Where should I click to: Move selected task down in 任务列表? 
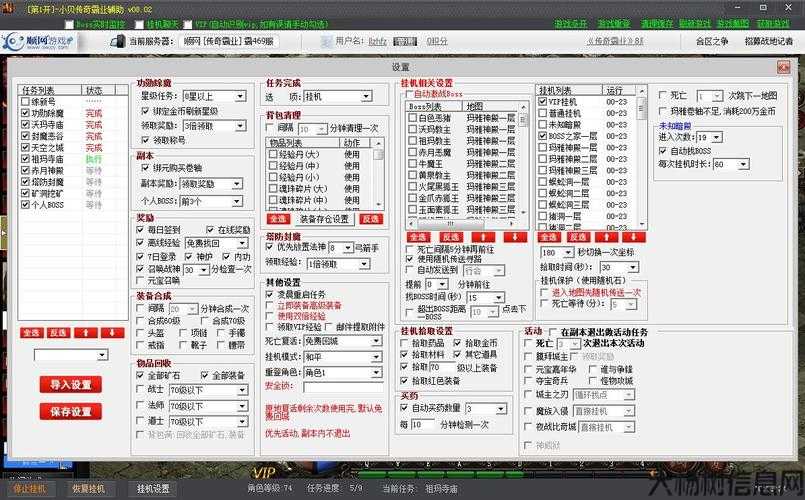click(112, 333)
